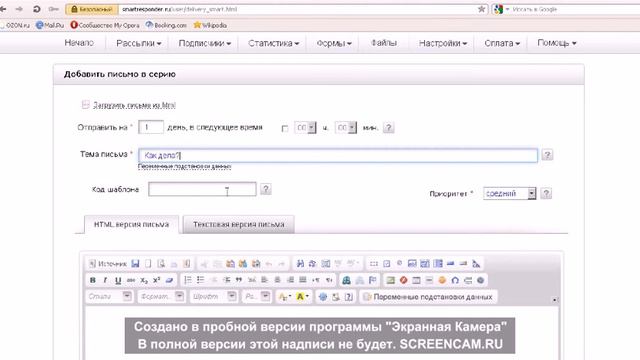Open the Помощь menu
Viewport: 640px width, 360px height.
click(557, 43)
